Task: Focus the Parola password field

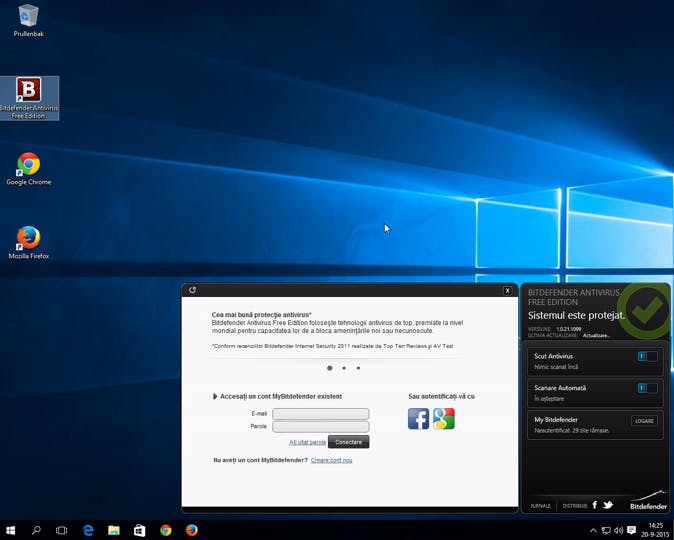Action: coord(321,426)
